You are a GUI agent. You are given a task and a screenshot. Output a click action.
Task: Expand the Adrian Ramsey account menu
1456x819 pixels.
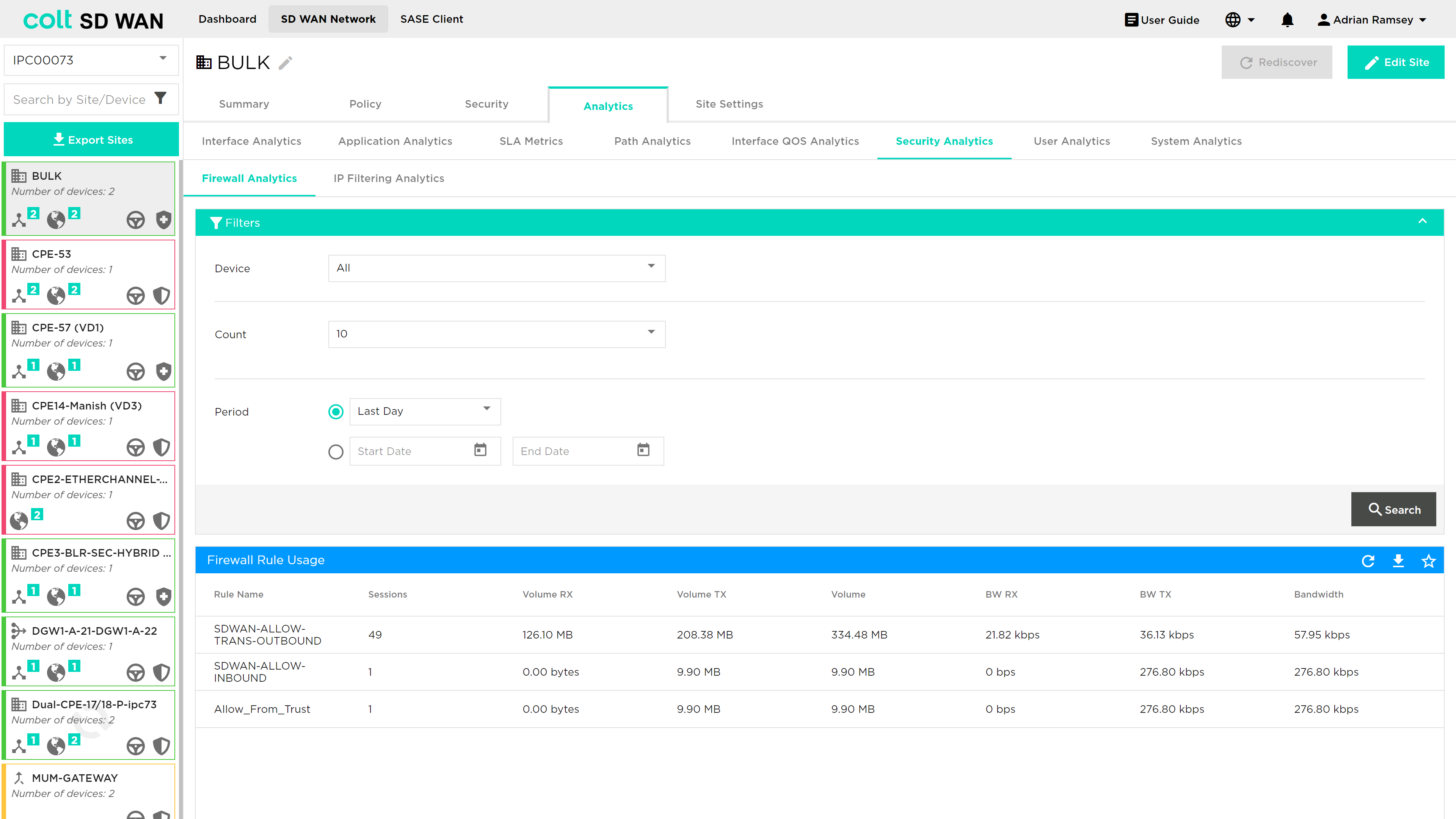pos(1372,20)
